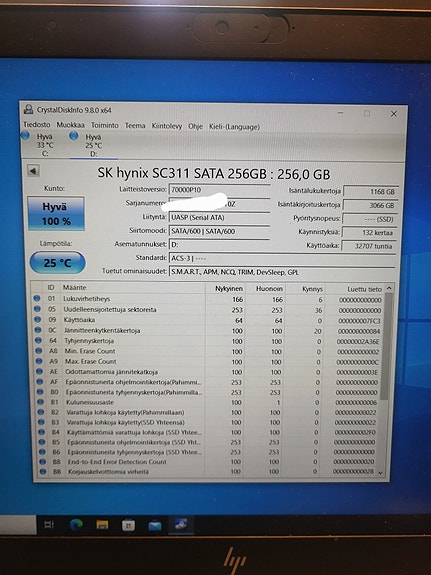Image resolution: width=431 pixels, height=575 pixels.
Task: Open the Microsoft Store taskbar icon
Action: 128,525
